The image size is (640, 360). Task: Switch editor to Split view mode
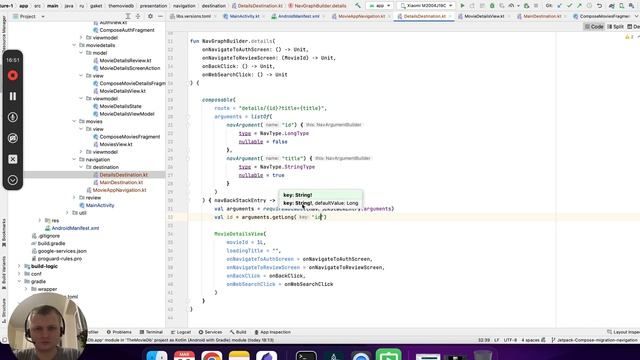point(616,27)
